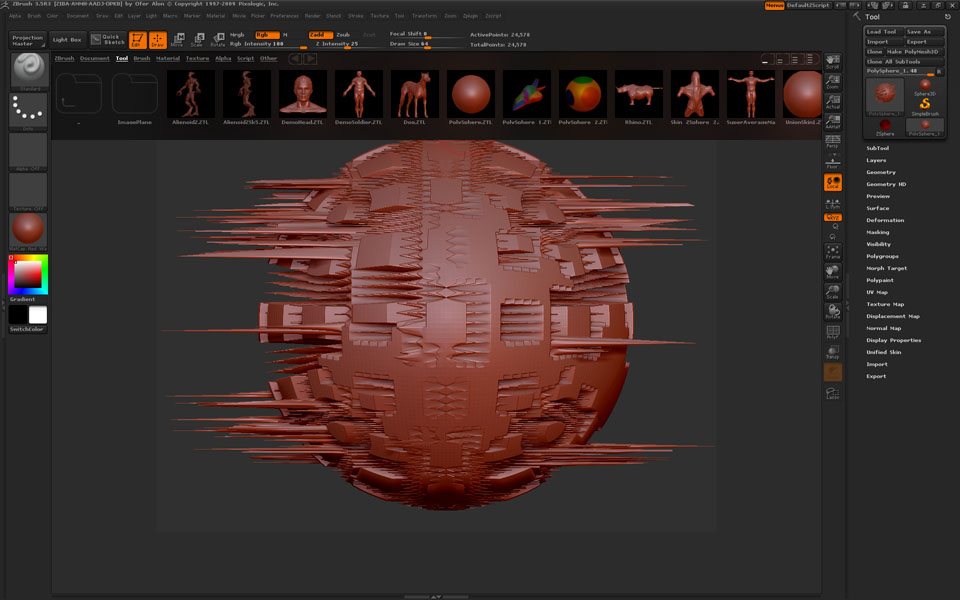Toggle Transp transparency mode
Image resolution: width=960 pixels, height=600 pixels.
(833, 352)
